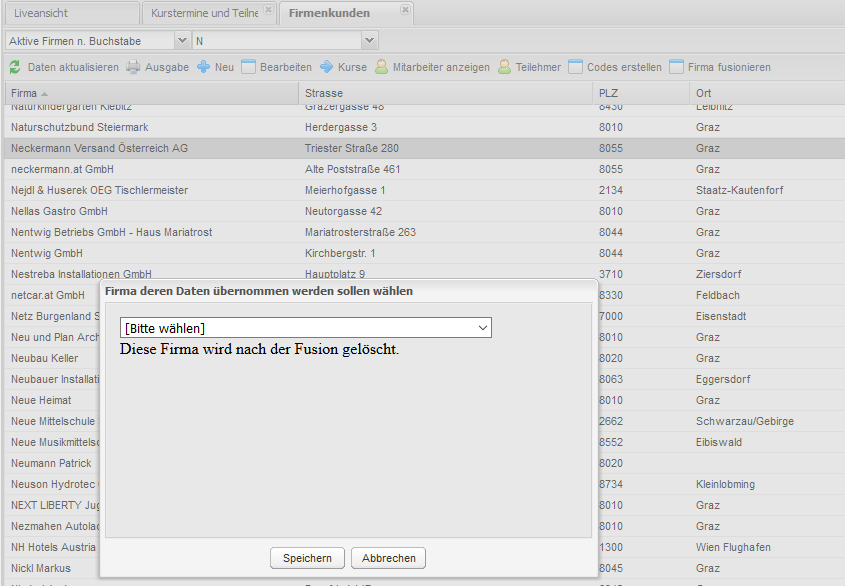
Task: Click the plus icon for Neu
Action: (203, 67)
